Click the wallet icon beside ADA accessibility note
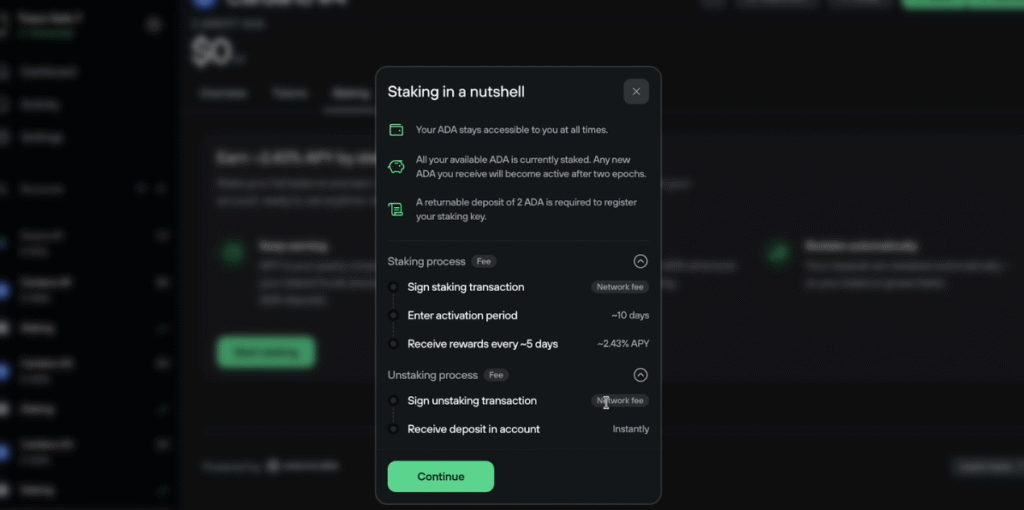This screenshot has width=1024, height=510. 396,130
